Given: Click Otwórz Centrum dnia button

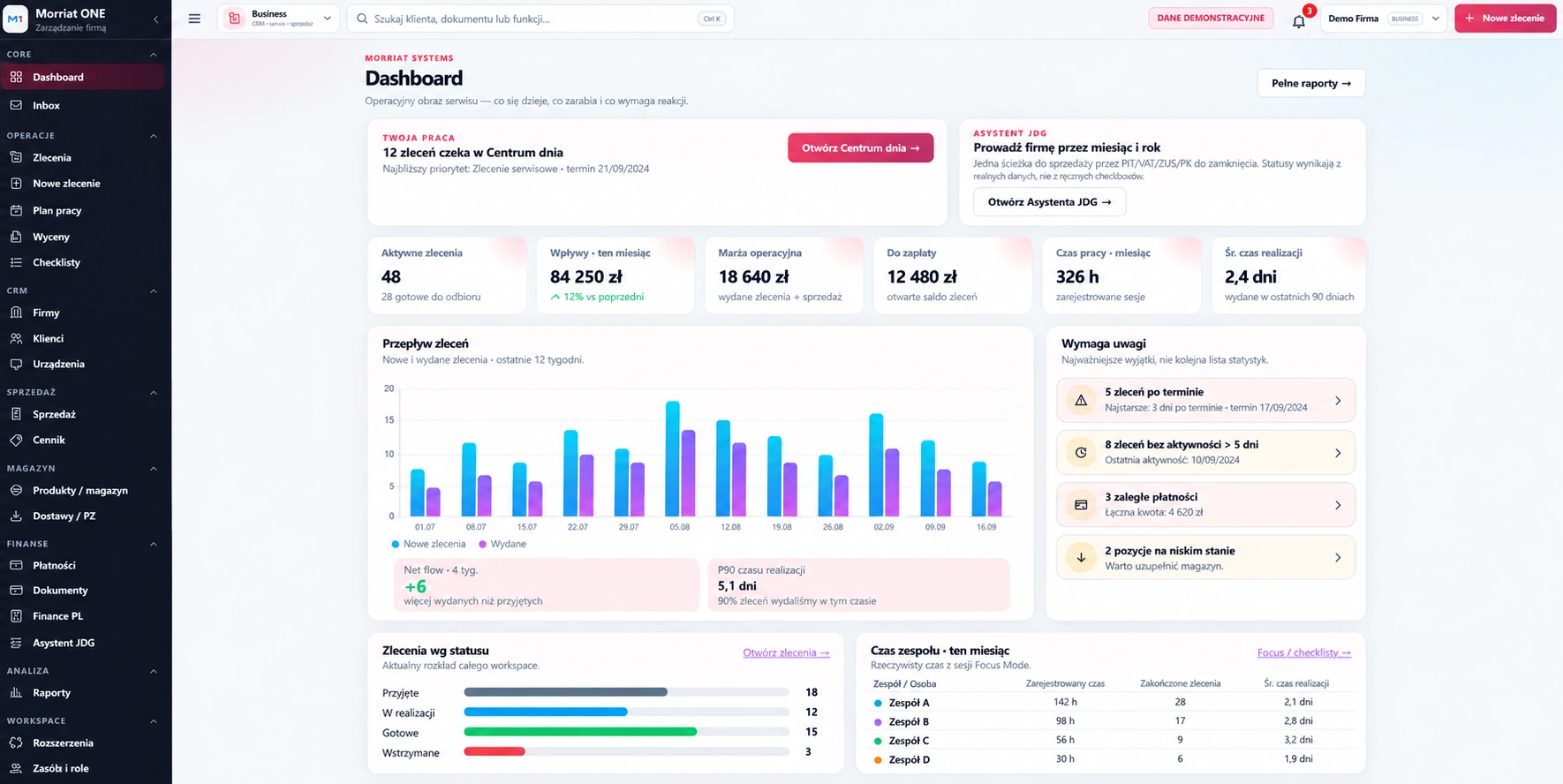Looking at the screenshot, I should coord(860,148).
